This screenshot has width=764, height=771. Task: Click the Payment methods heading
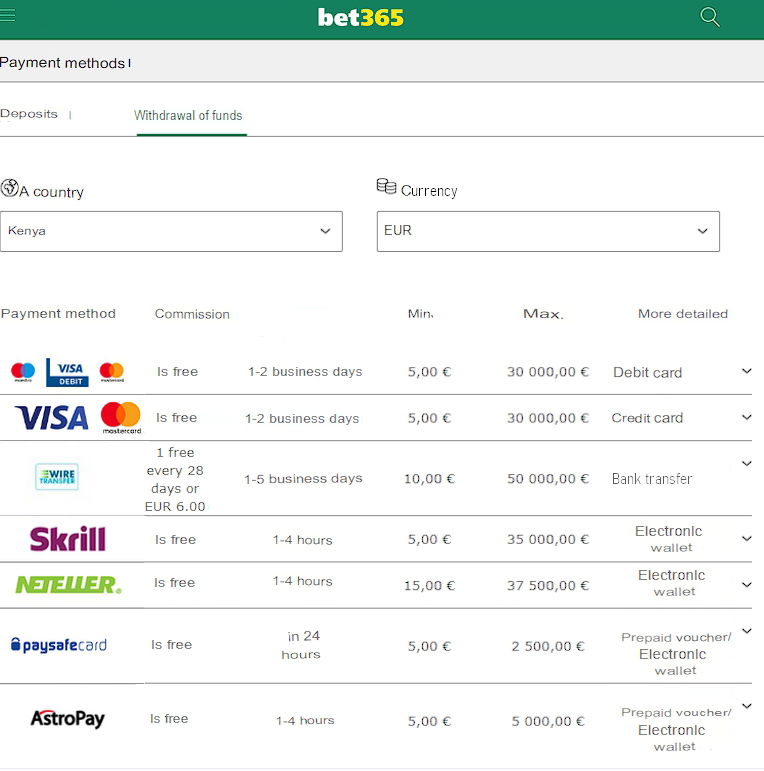(62, 63)
